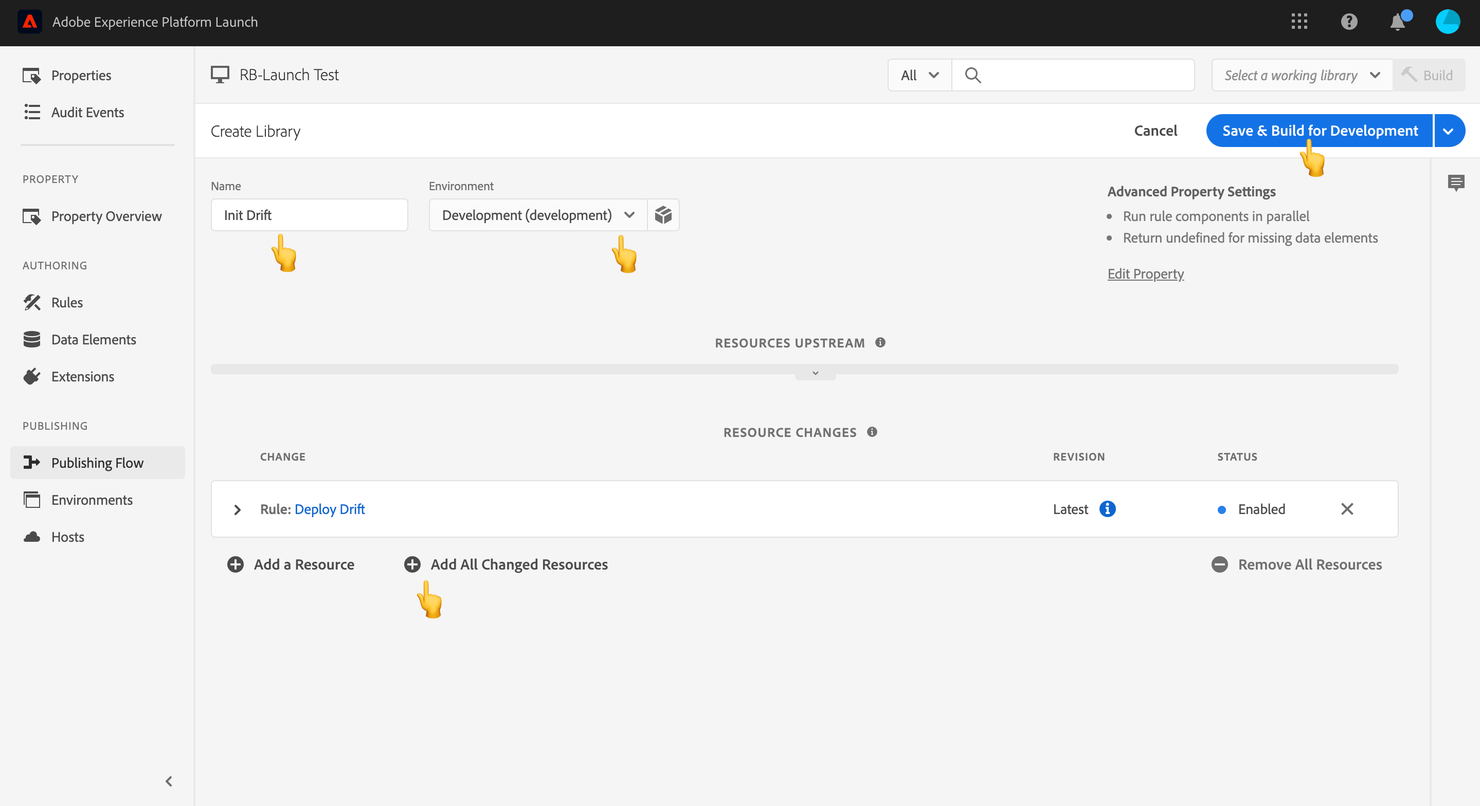Open the comments panel icon
Viewport: 1480px width, 806px height.
point(1456,183)
